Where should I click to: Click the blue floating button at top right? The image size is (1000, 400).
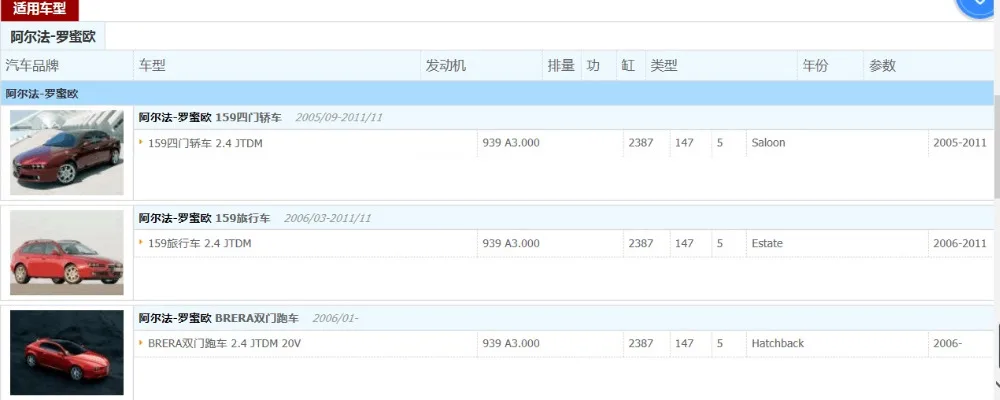point(978,6)
